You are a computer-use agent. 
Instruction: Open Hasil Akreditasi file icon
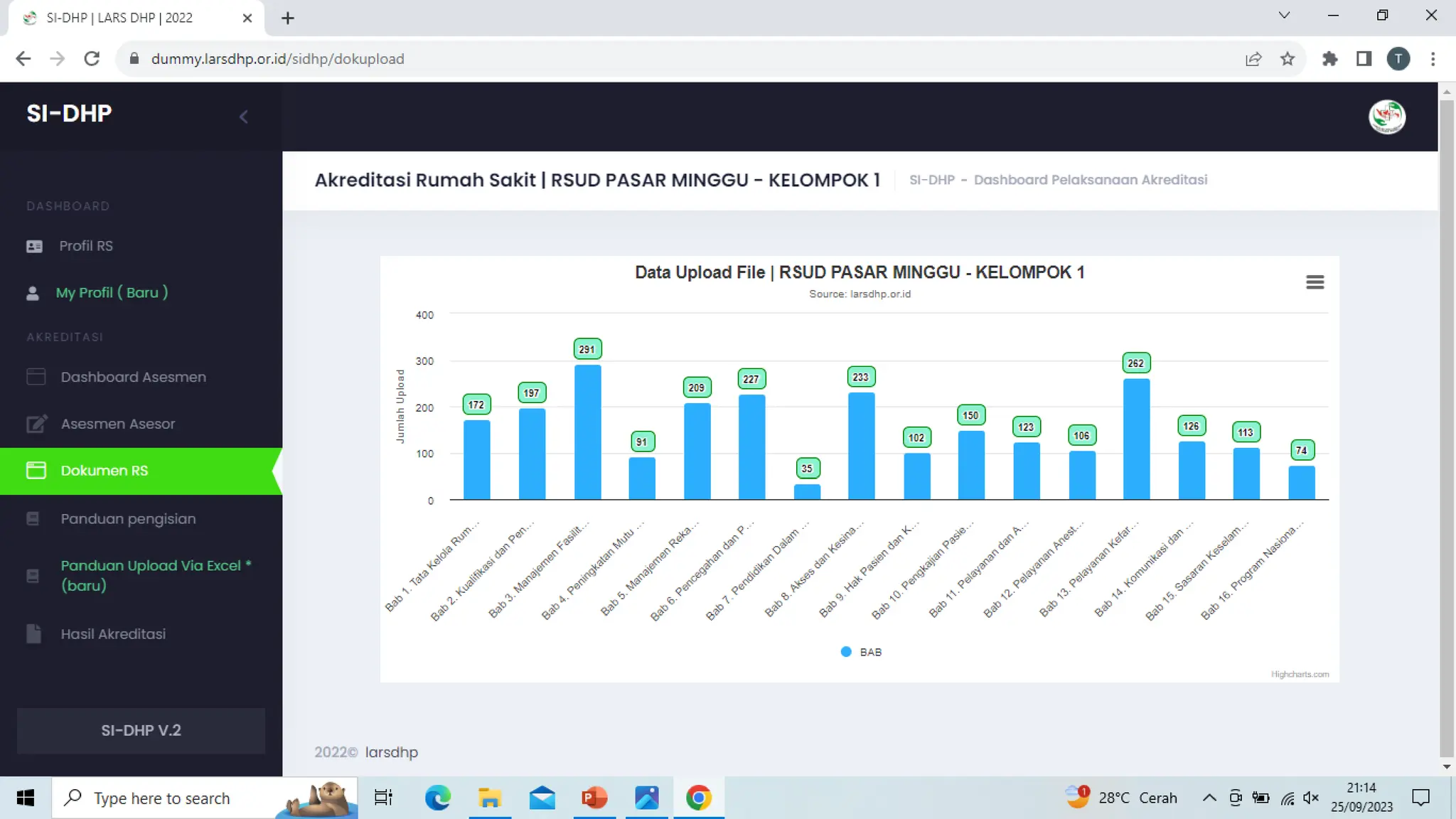pos(33,634)
